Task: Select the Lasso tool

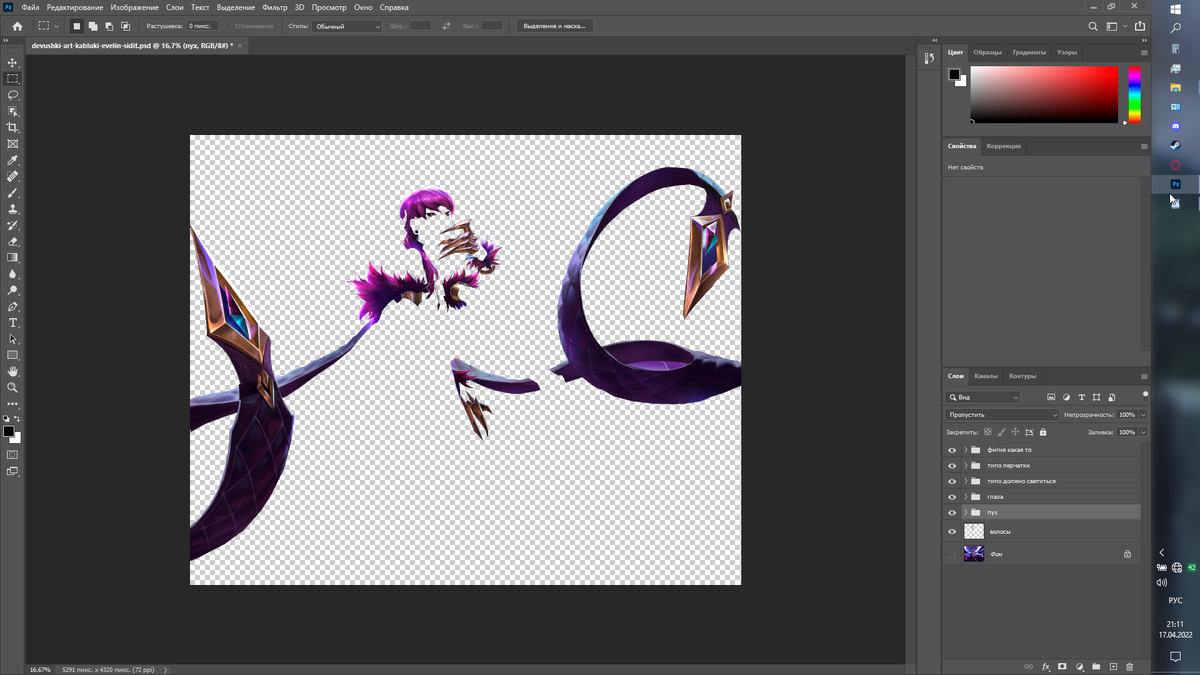Action: click(13, 95)
